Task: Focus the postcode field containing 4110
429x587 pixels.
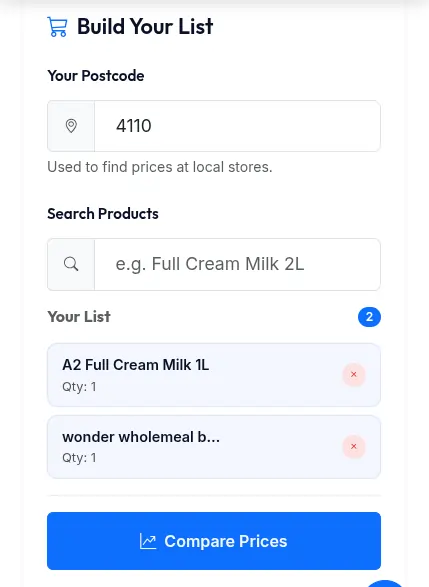Action: point(237,126)
